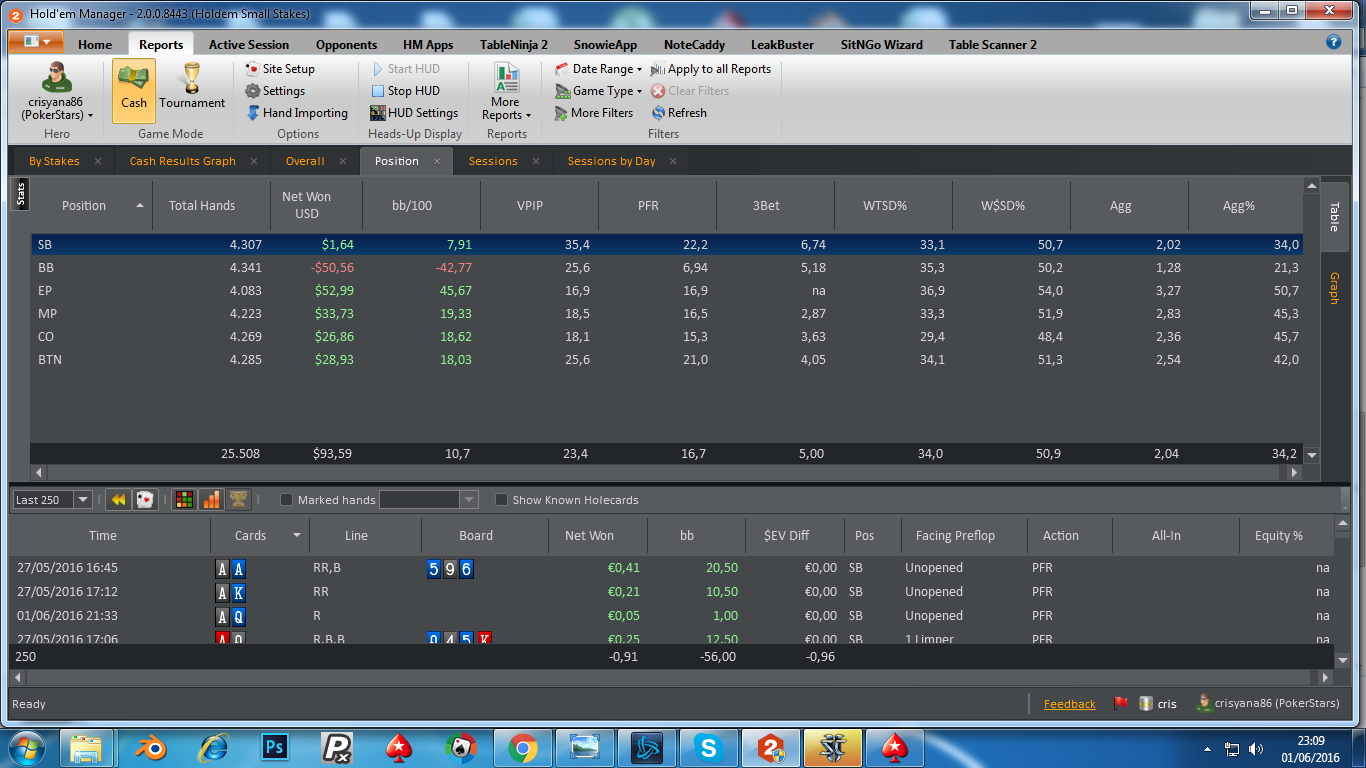Open Table Scanner 2 tab
Image resolution: width=1366 pixels, height=768 pixels.
tap(993, 45)
